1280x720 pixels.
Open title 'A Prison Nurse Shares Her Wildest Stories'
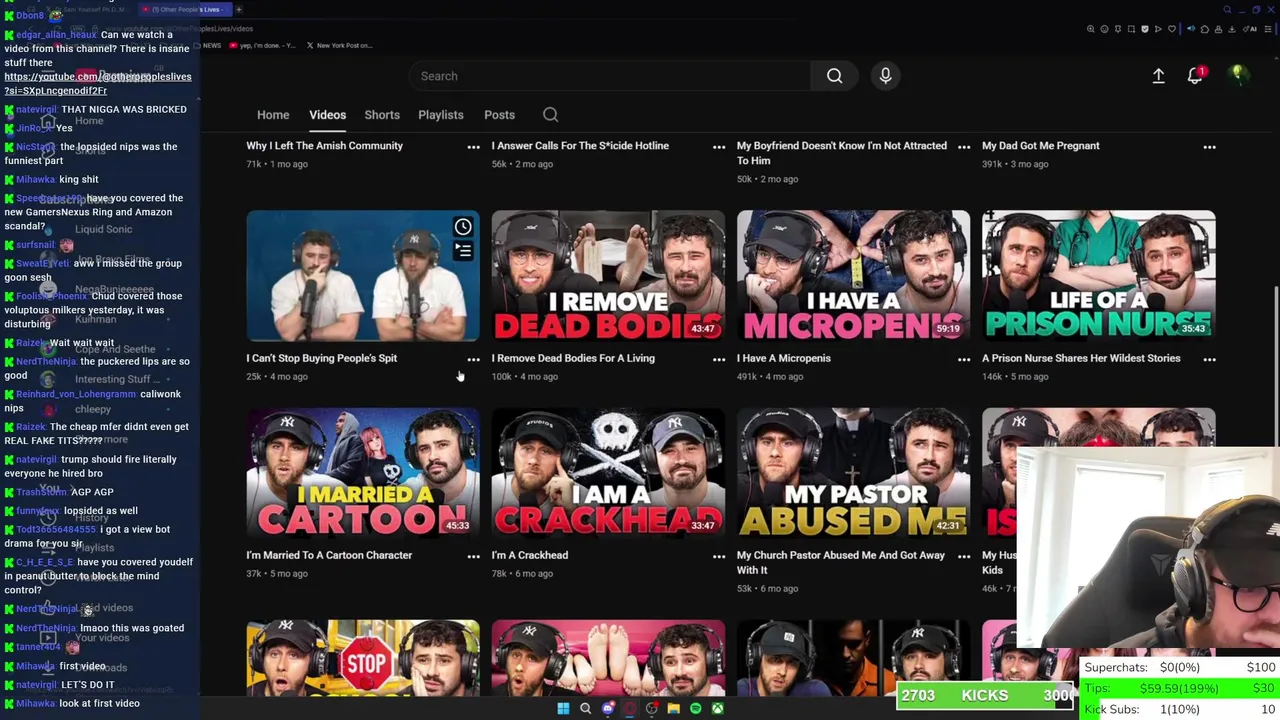click(x=1081, y=358)
